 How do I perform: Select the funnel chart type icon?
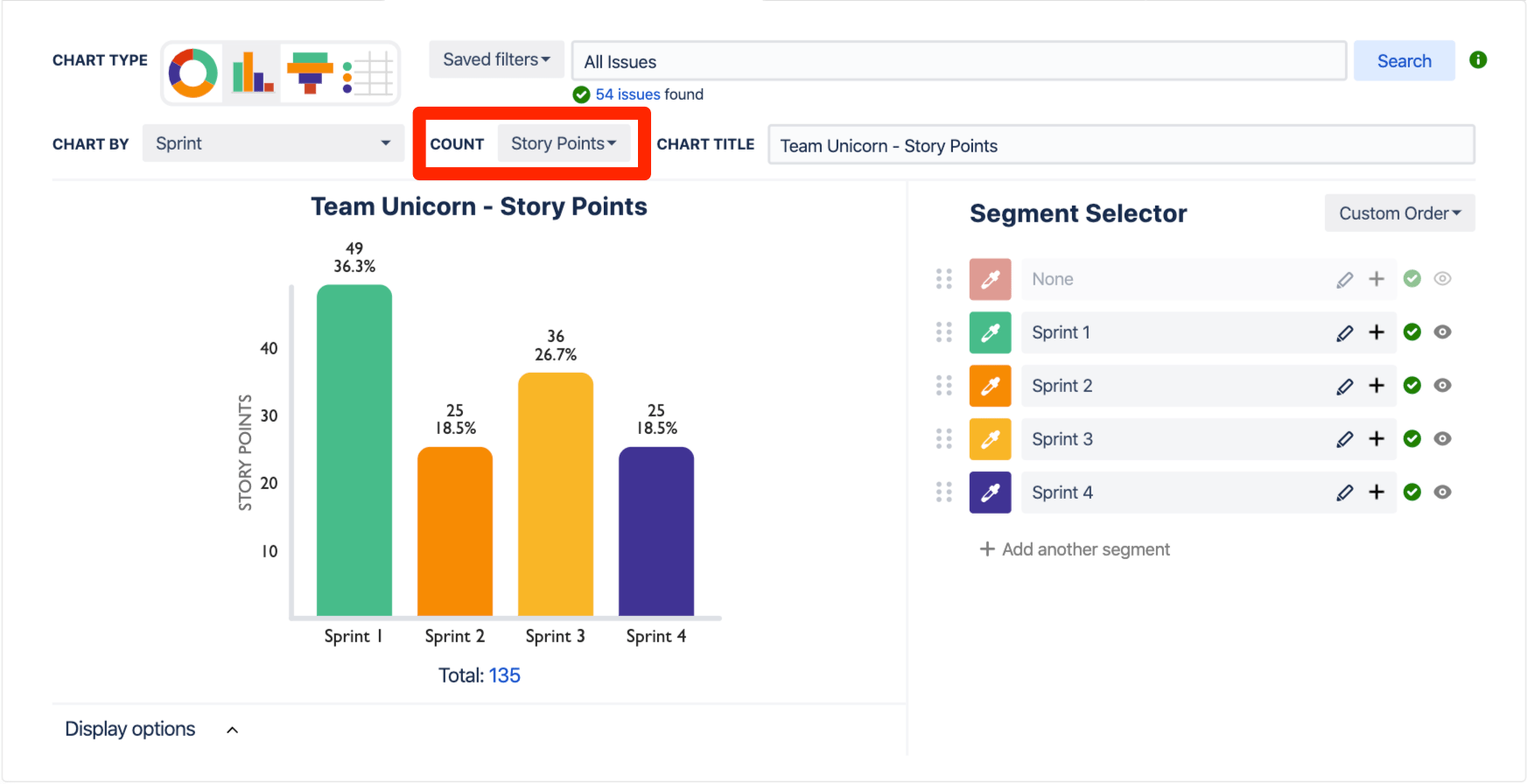click(310, 73)
